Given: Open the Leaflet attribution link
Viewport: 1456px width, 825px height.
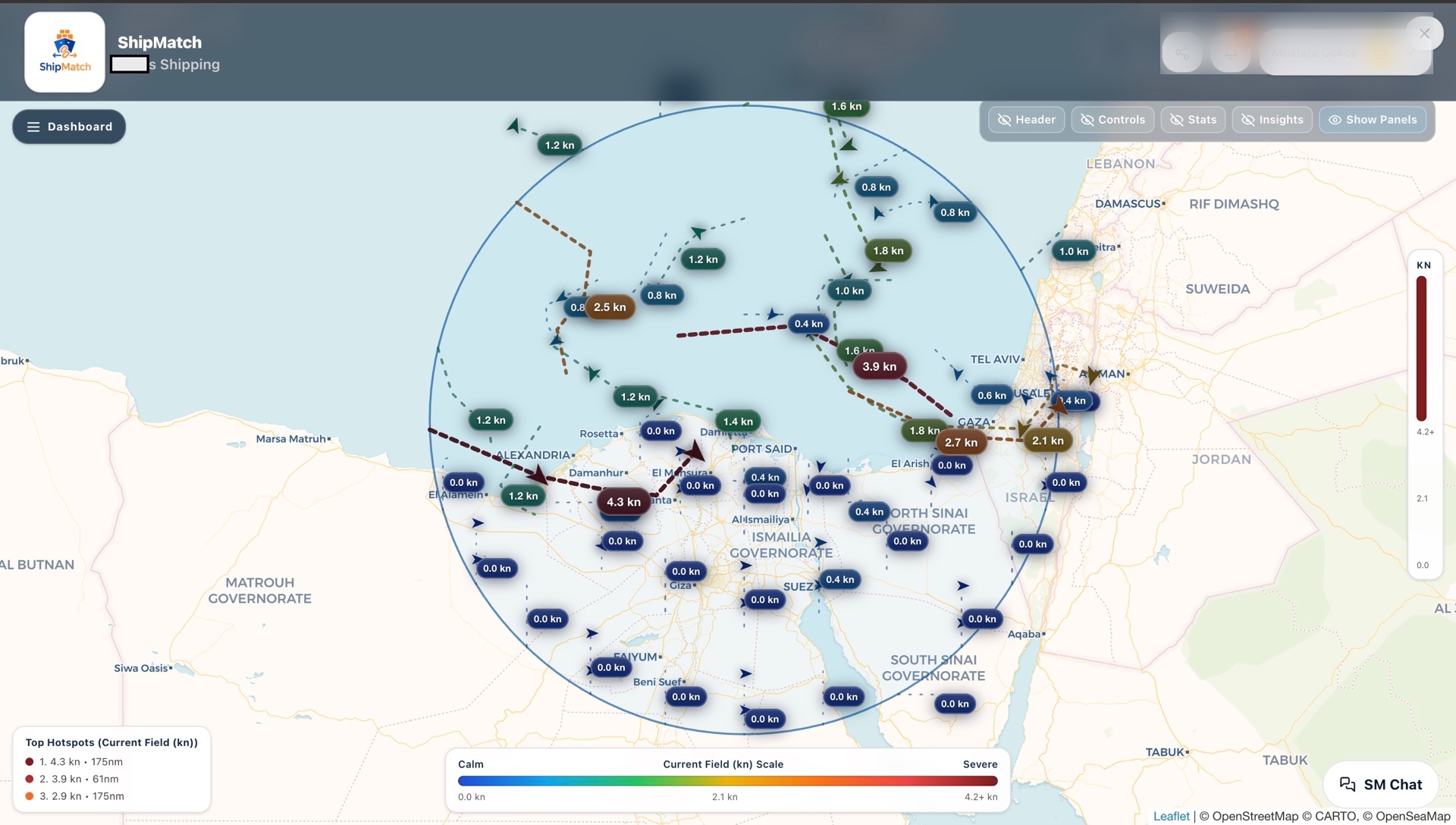Looking at the screenshot, I should [1170, 816].
